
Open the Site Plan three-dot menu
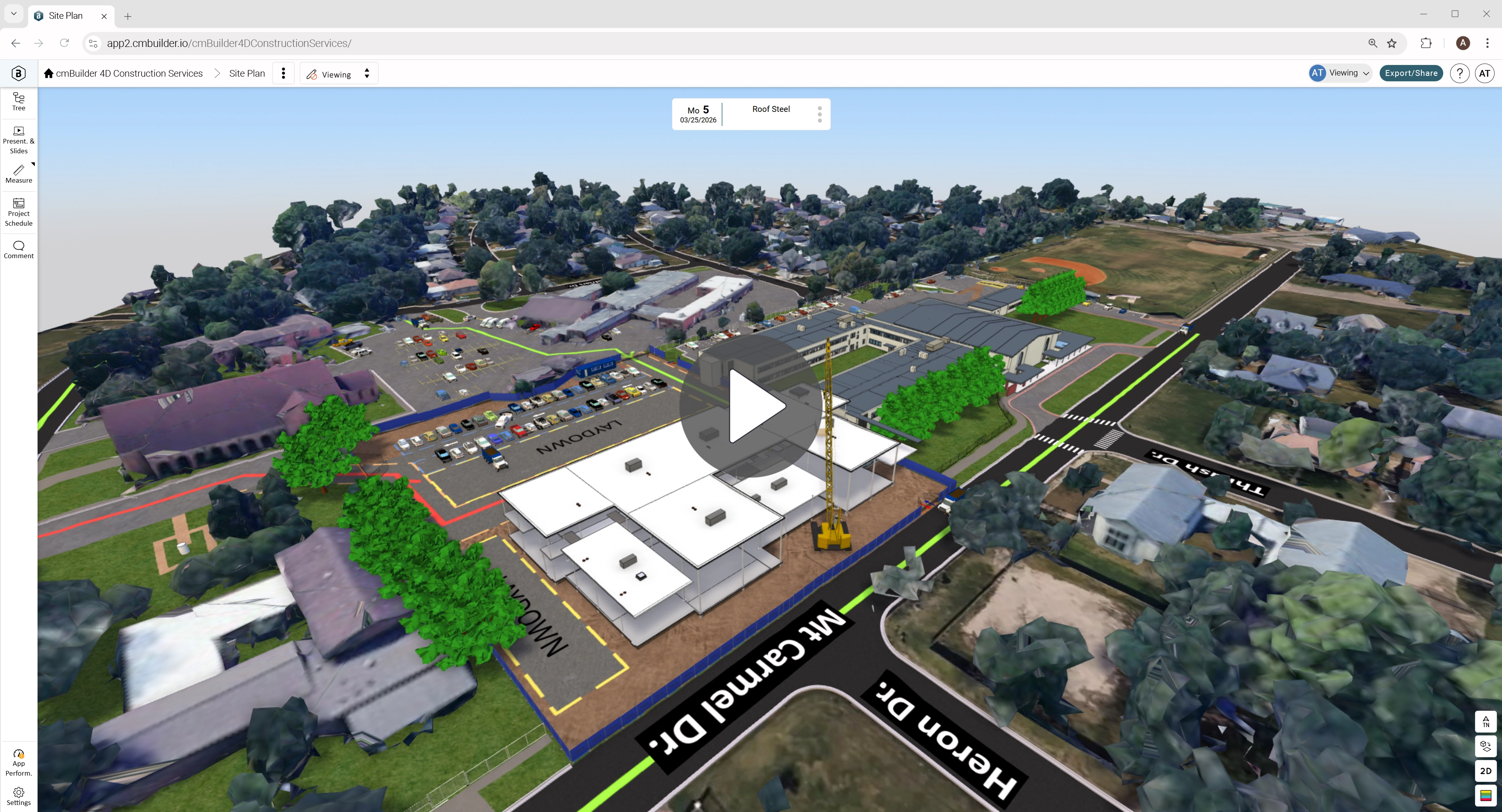[x=284, y=74]
